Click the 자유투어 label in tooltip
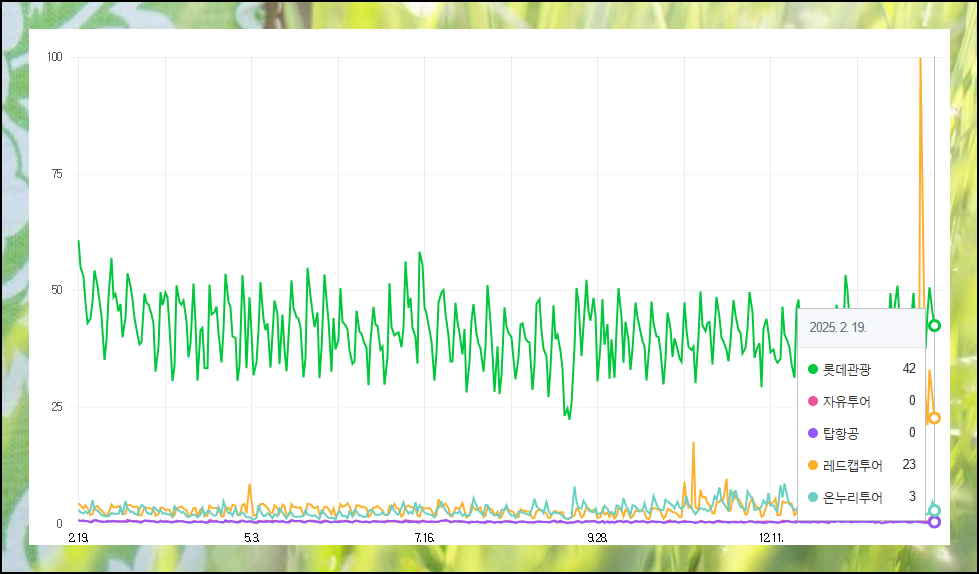 [847, 402]
